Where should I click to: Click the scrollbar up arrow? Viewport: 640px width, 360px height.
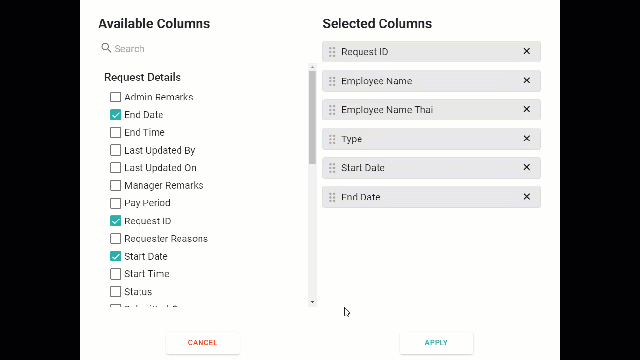click(x=312, y=67)
